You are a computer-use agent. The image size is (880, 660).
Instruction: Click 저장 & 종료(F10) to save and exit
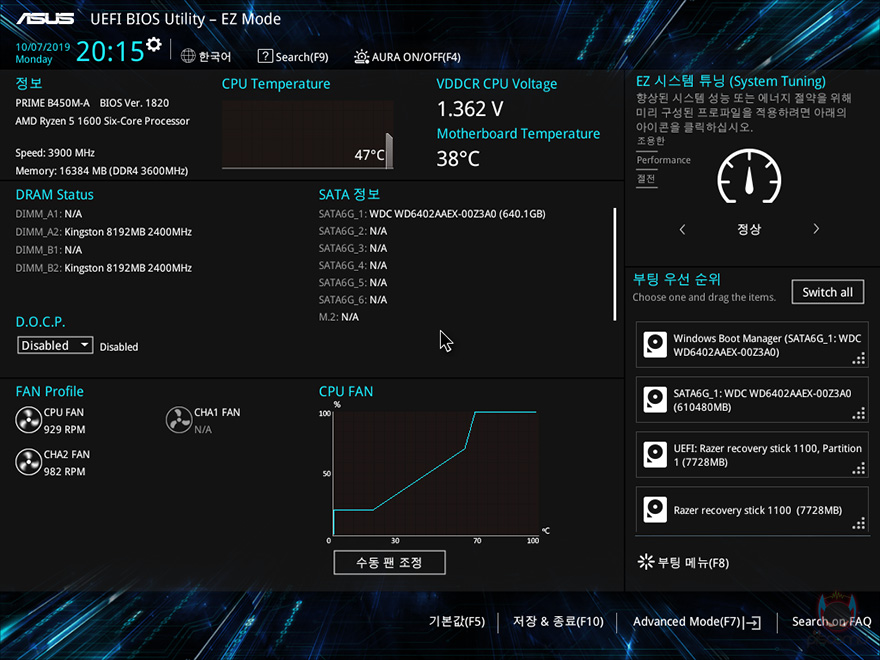coord(558,621)
